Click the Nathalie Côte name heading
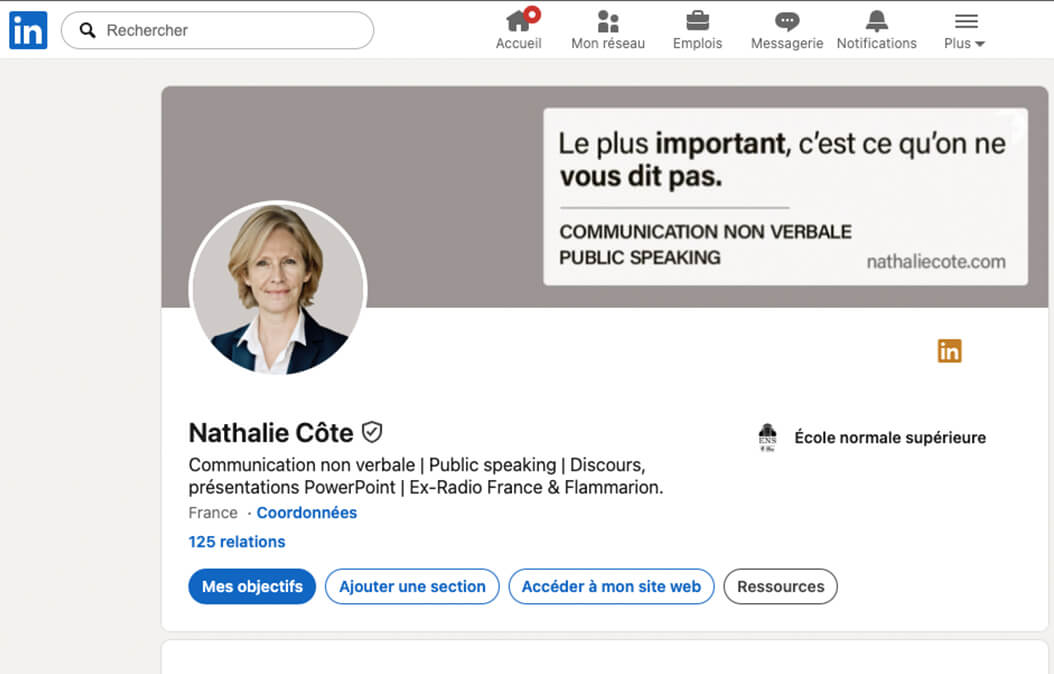This screenshot has width=1054, height=674. 271,433
